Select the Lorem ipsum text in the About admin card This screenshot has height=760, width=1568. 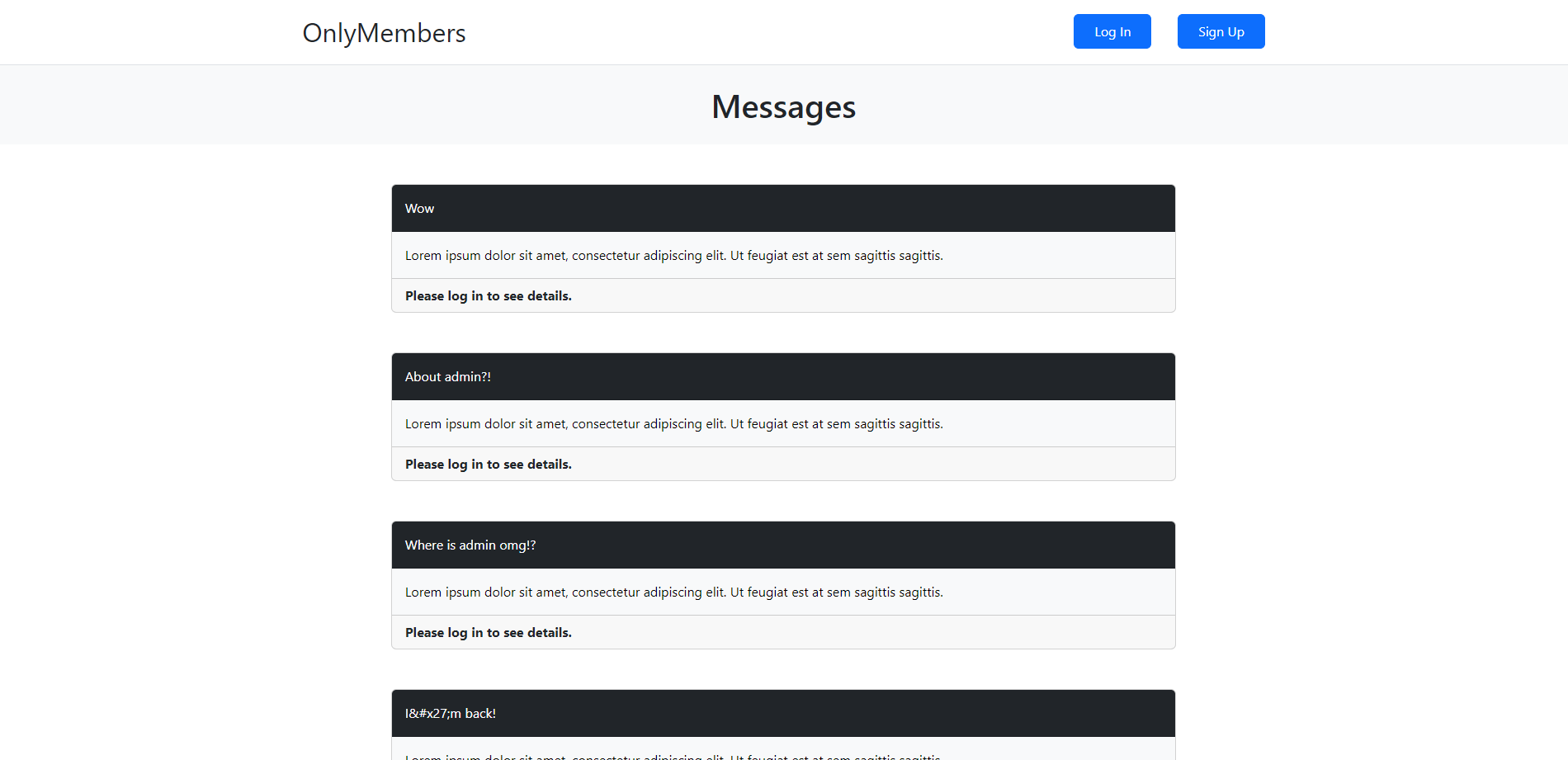click(x=673, y=423)
